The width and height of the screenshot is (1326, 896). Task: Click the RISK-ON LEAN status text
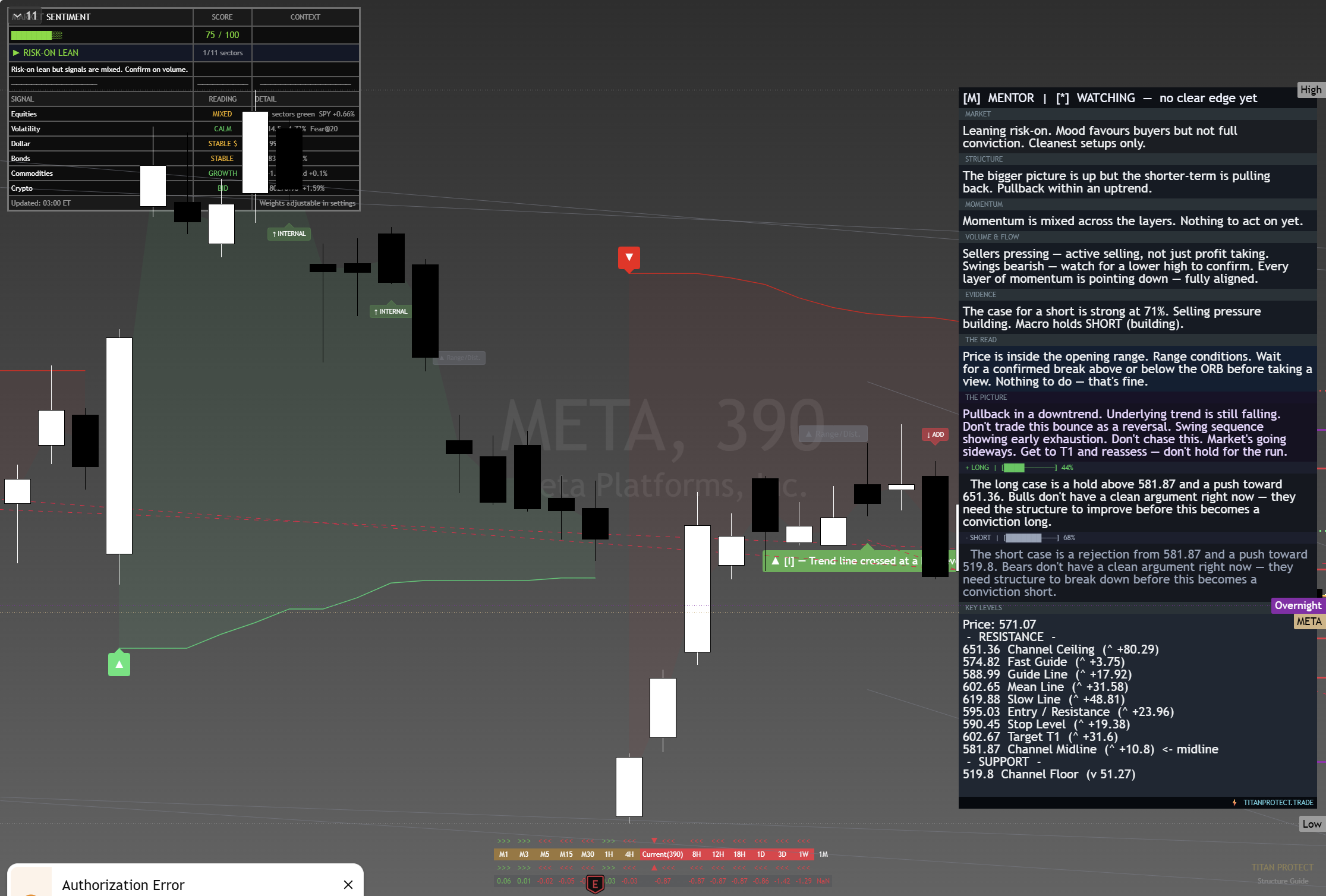pos(51,53)
